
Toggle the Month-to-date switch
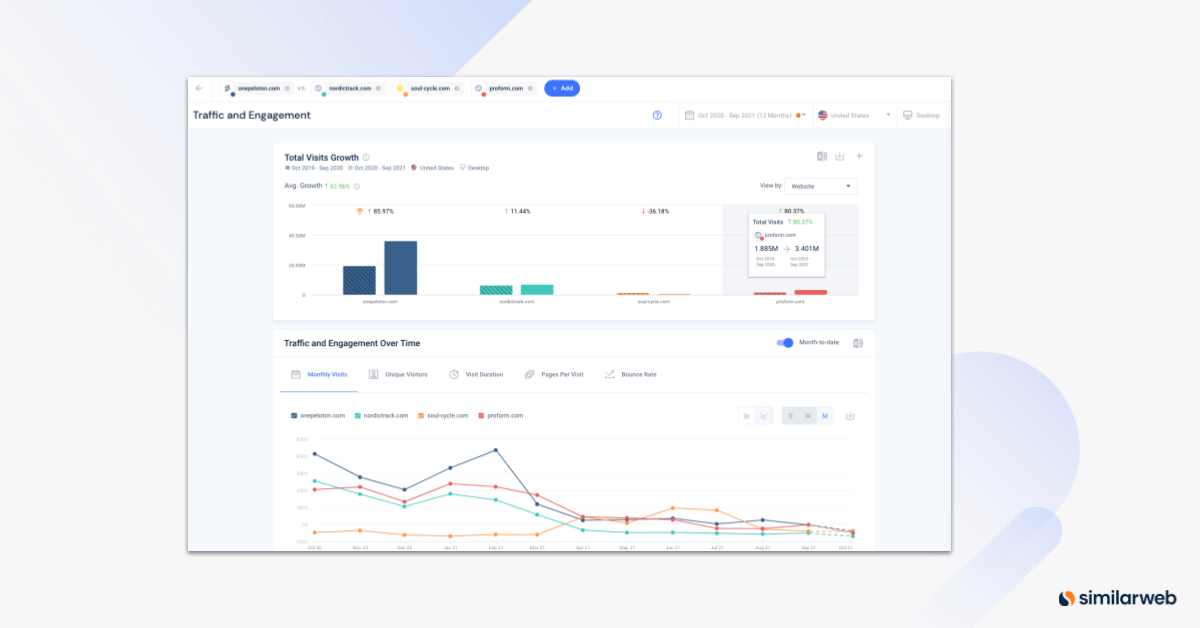[783, 342]
